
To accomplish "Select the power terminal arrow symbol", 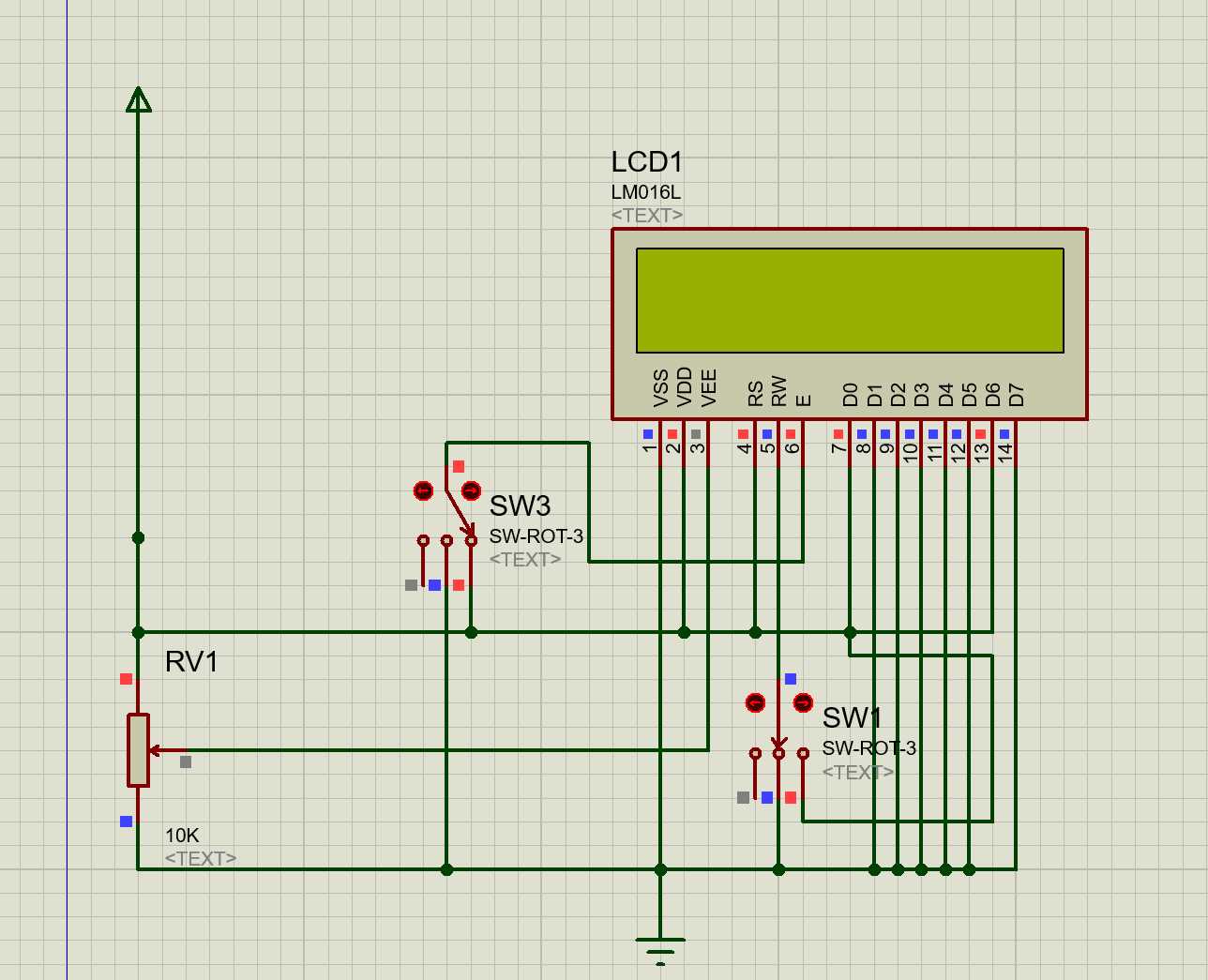I will click(x=139, y=99).
